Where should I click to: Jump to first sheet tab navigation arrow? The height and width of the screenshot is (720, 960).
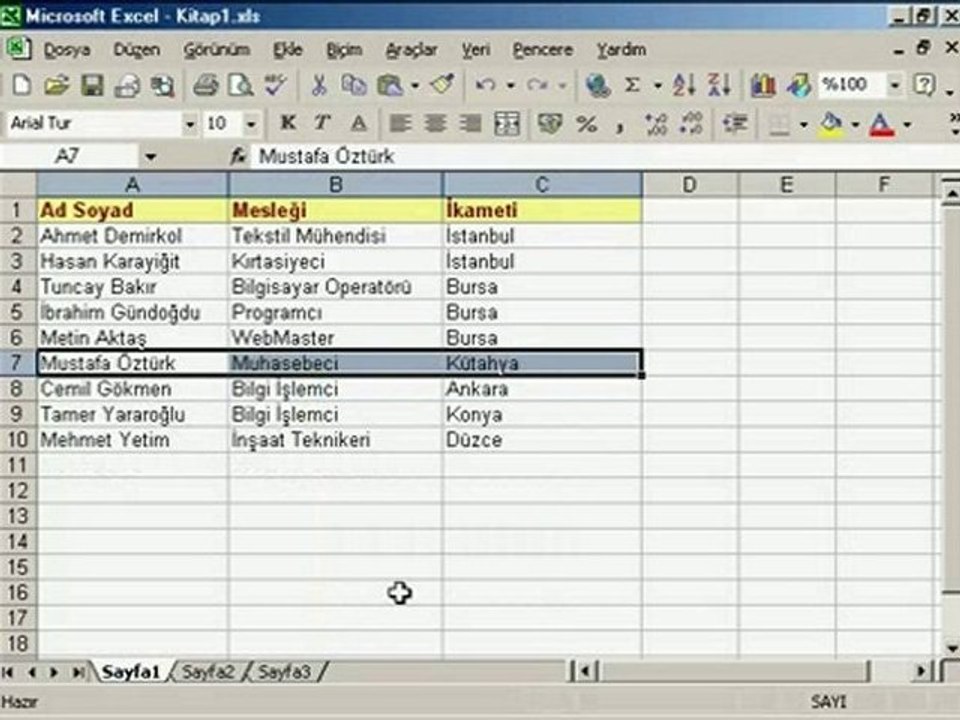click(8, 672)
